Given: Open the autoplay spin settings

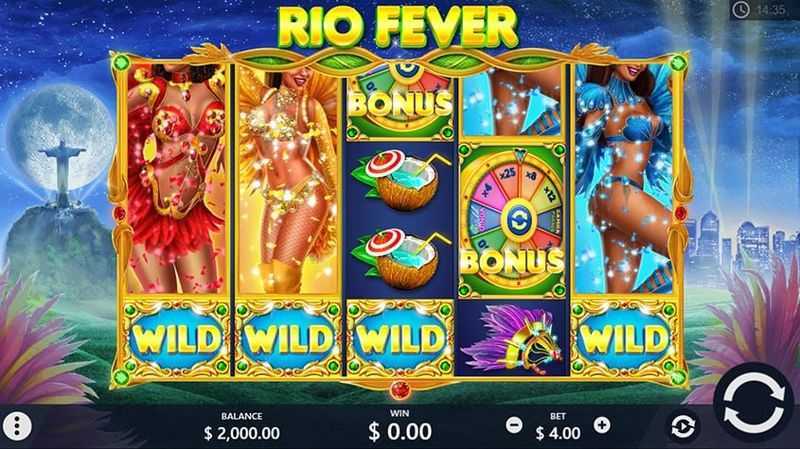Looking at the screenshot, I should pyautogui.click(x=683, y=426).
